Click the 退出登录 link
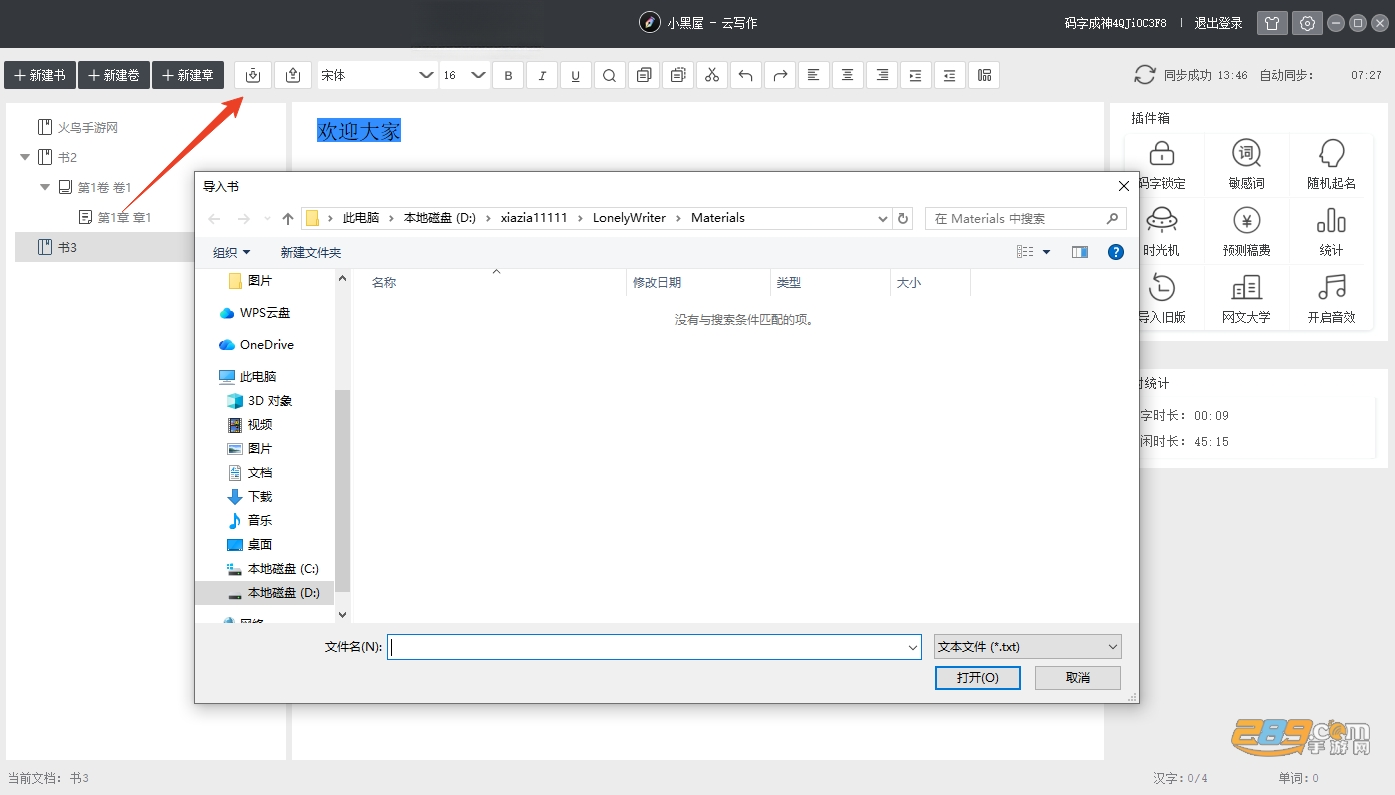This screenshot has width=1395, height=795. tap(1218, 23)
